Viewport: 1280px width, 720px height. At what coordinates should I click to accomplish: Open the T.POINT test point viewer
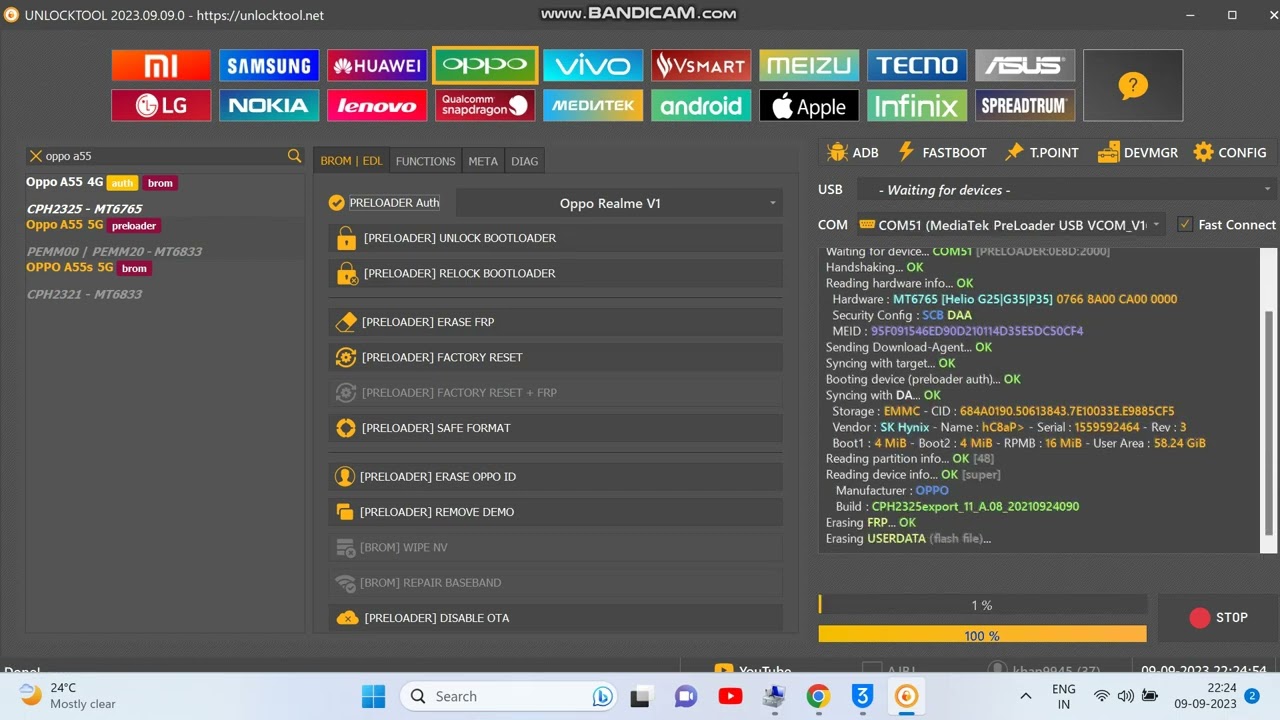coord(1042,152)
